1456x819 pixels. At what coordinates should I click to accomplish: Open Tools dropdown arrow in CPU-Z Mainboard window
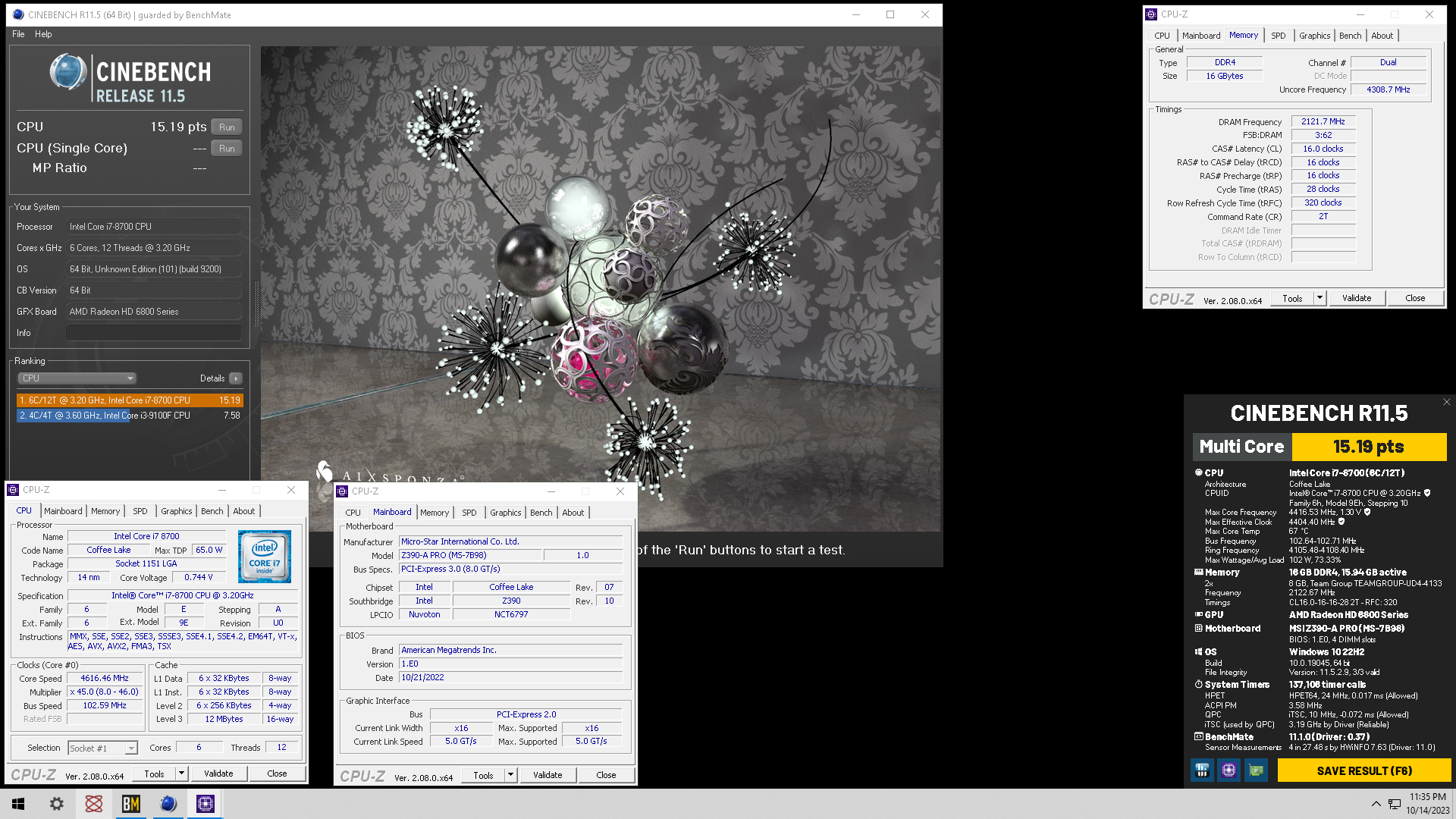coord(510,775)
